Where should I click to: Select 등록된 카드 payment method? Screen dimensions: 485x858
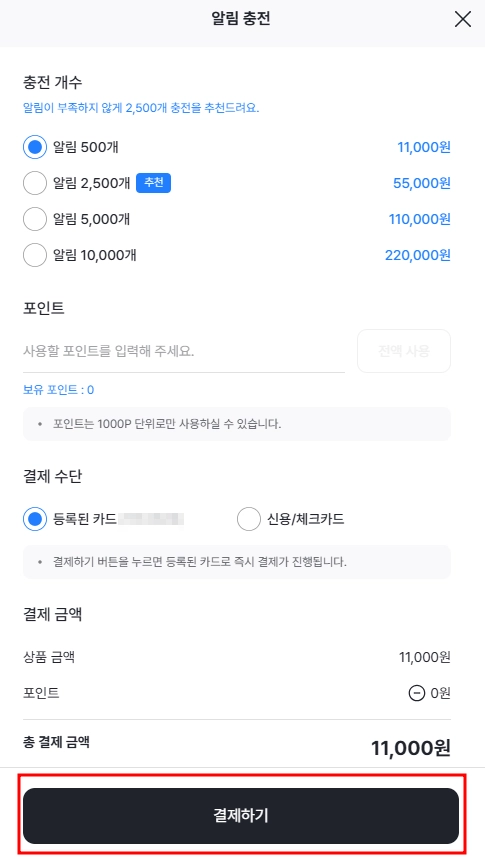point(34,519)
